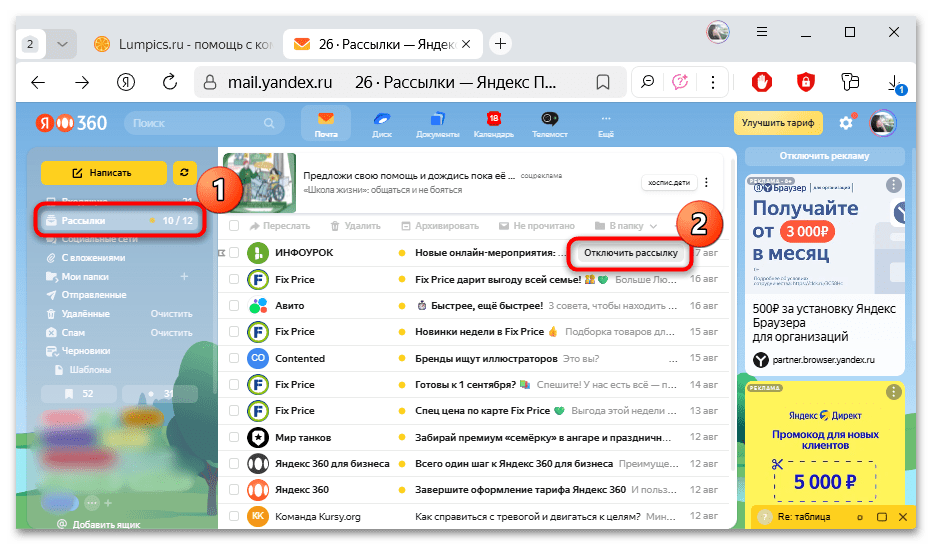Clear the Удалённые folder with Очистить
This screenshot has height=545, width=932.
coord(171,314)
